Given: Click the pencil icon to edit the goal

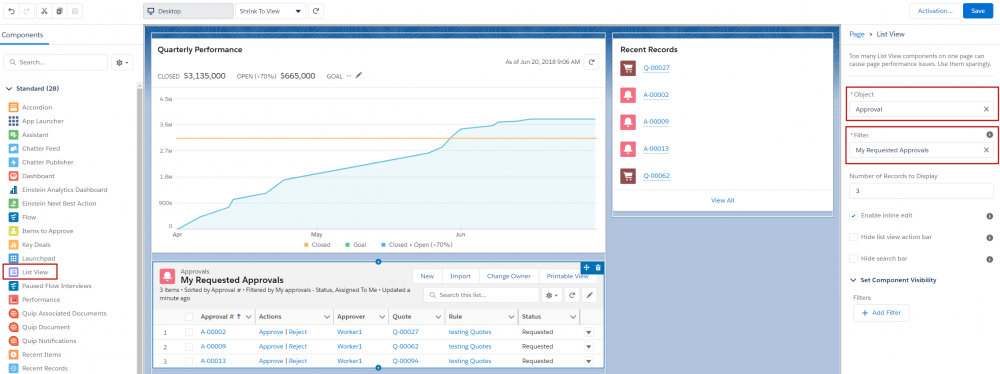Looking at the screenshot, I should (359, 75).
